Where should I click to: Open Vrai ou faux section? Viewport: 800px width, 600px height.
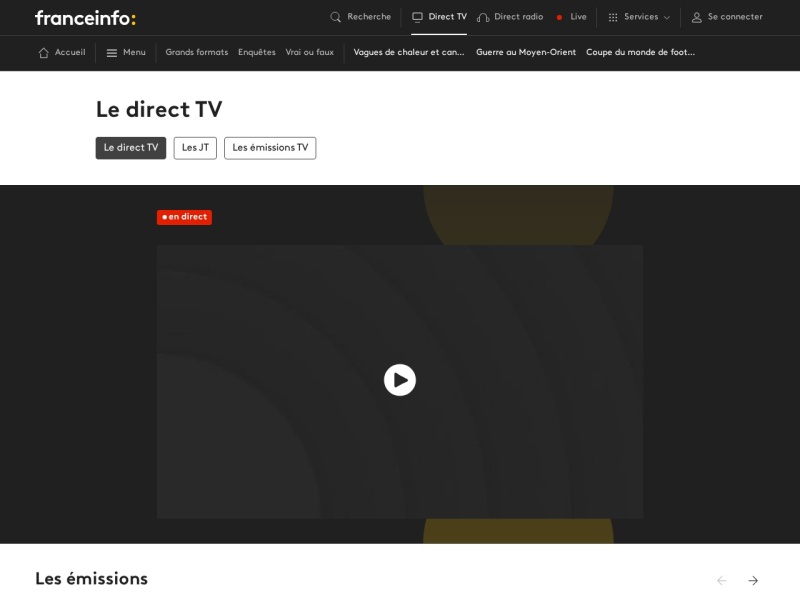(309, 52)
